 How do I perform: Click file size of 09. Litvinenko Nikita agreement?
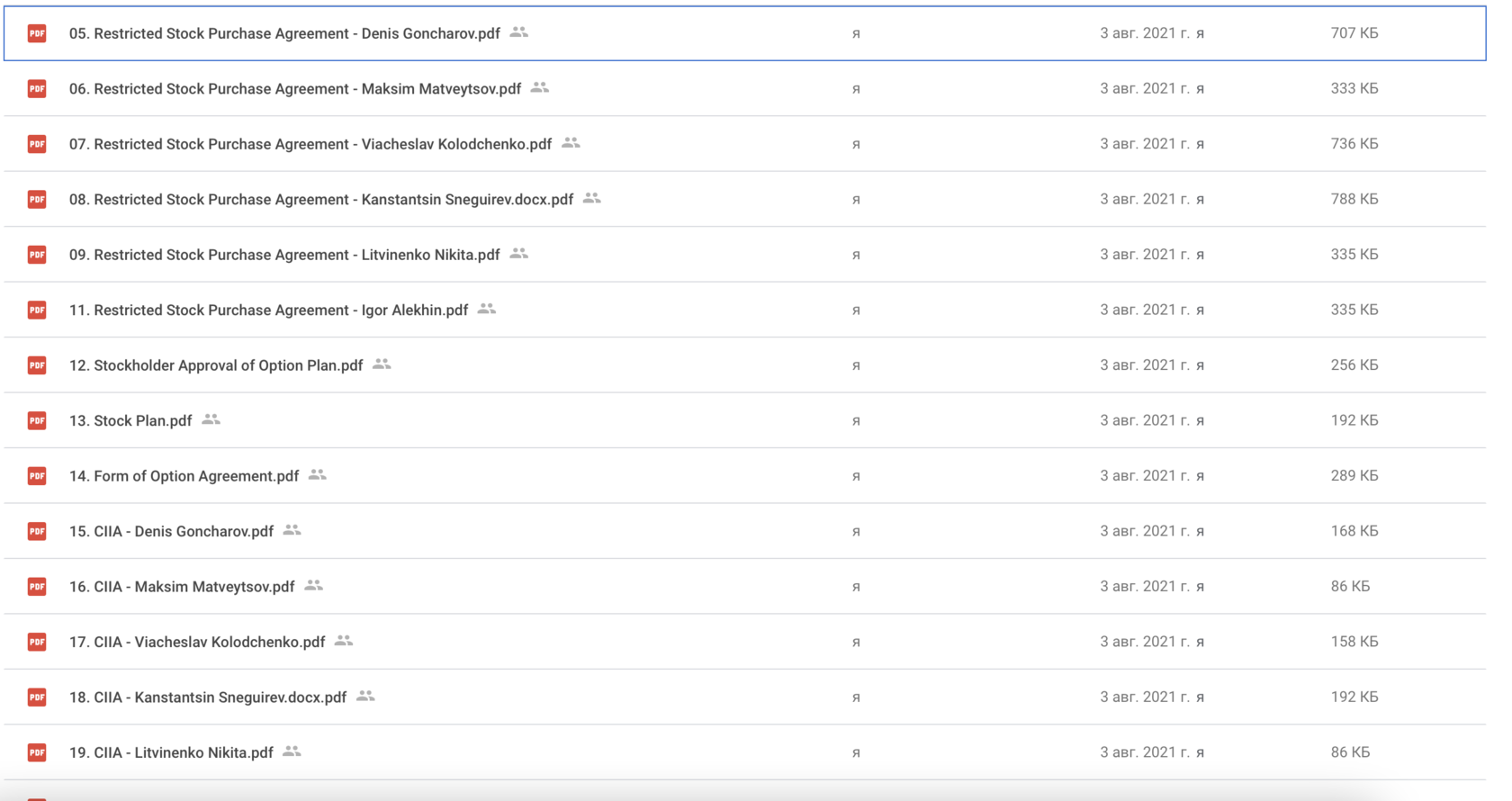1354,255
